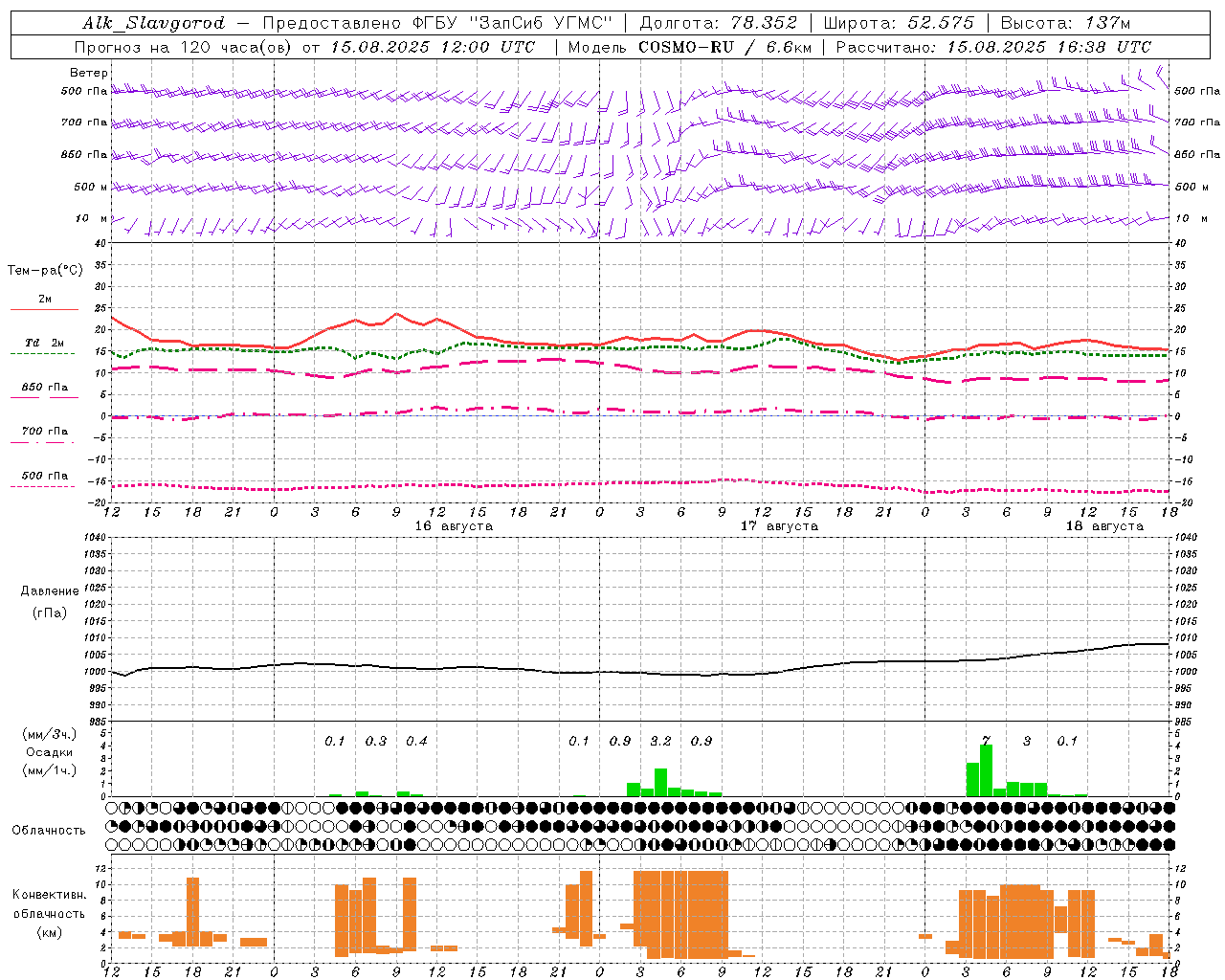
Task: Click the (мм/1ч.) precipitation unit label
Action: click(49, 770)
